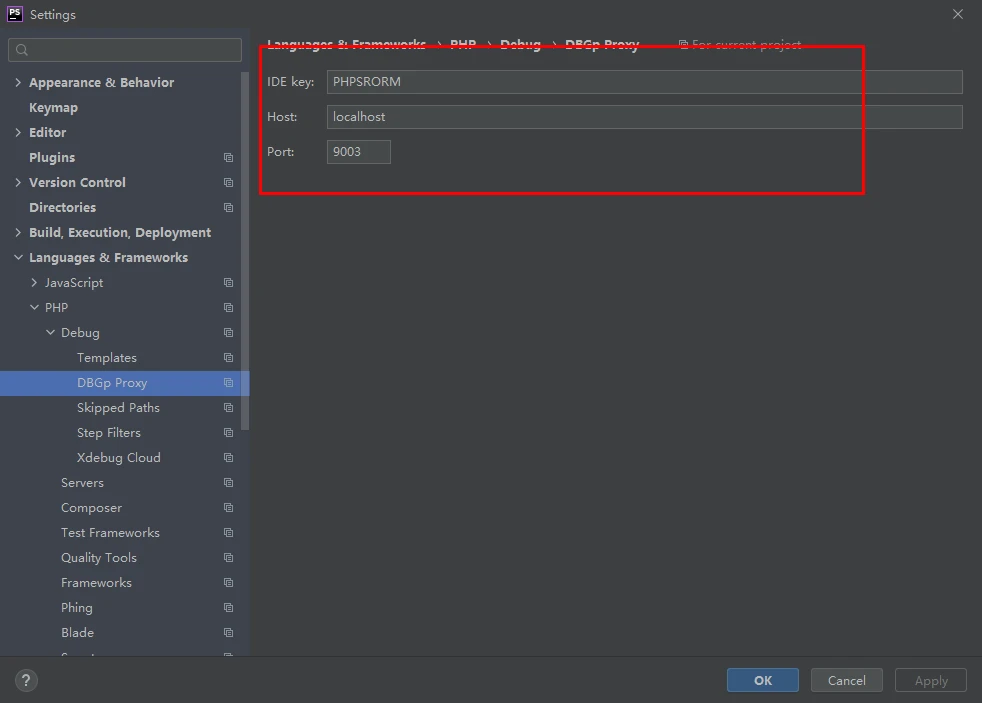Click the Host field containing localhost
Viewport: 982px width, 703px height.
[644, 117]
